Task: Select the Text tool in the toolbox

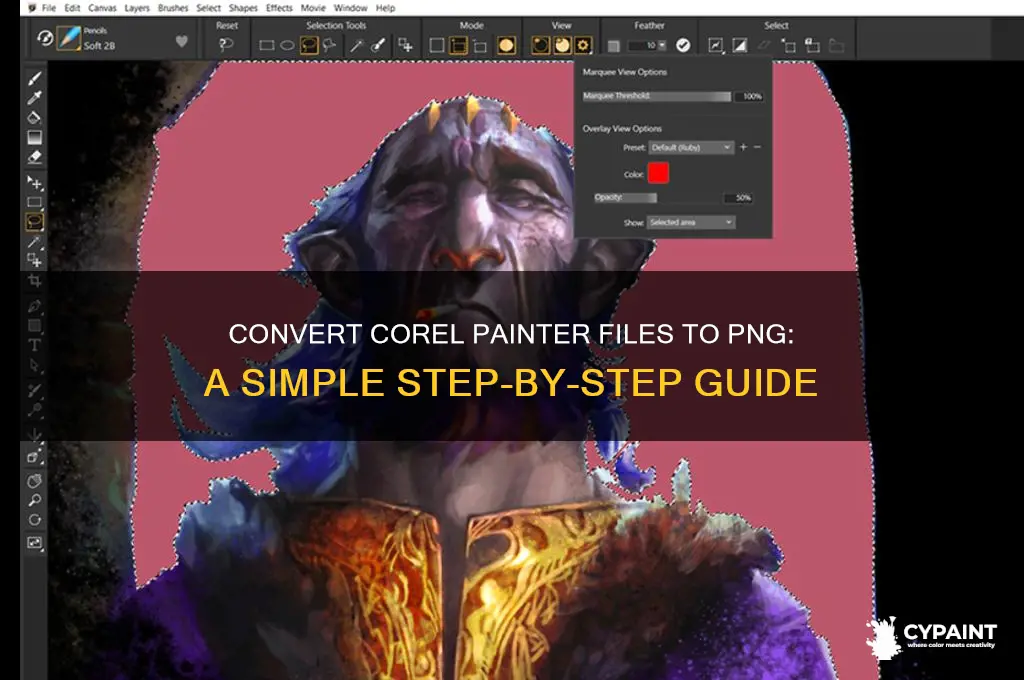Action: (x=35, y=345)
